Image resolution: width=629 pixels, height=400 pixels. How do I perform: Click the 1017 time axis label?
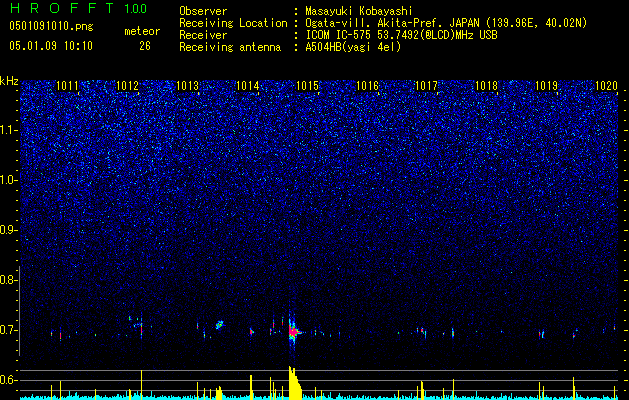(x=426, y=85)
